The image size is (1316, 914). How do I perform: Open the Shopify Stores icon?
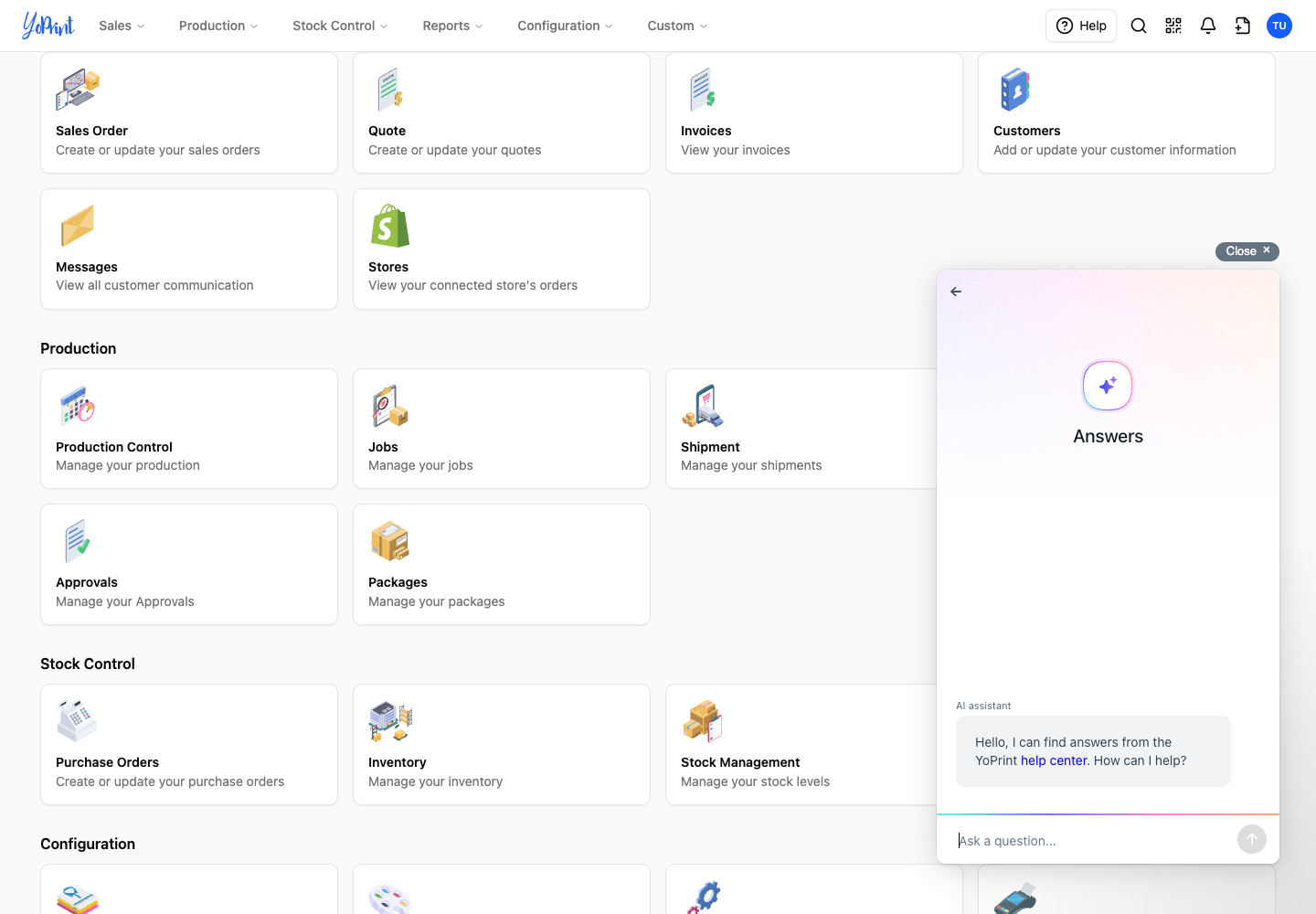pos(390,226)
